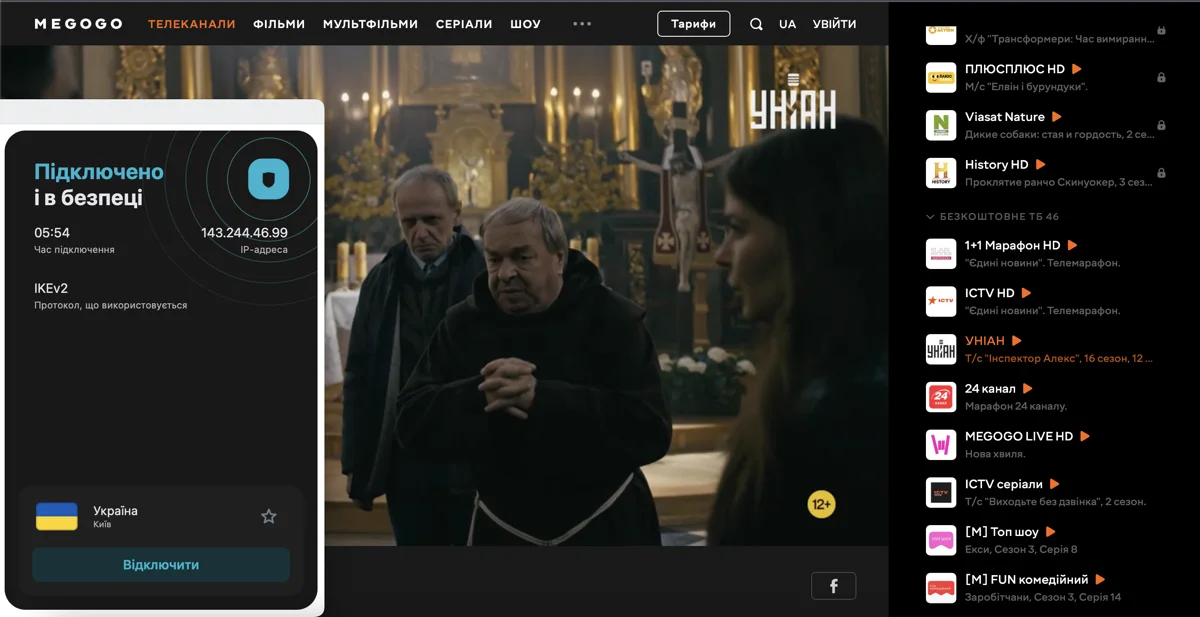Image resolution: width=1200 pixels, height=617 pixels.
Task: Click "Заробітчани, Сезон 3, Серія 14" text
Action: pyautogui.click(x=1043, y=597)
